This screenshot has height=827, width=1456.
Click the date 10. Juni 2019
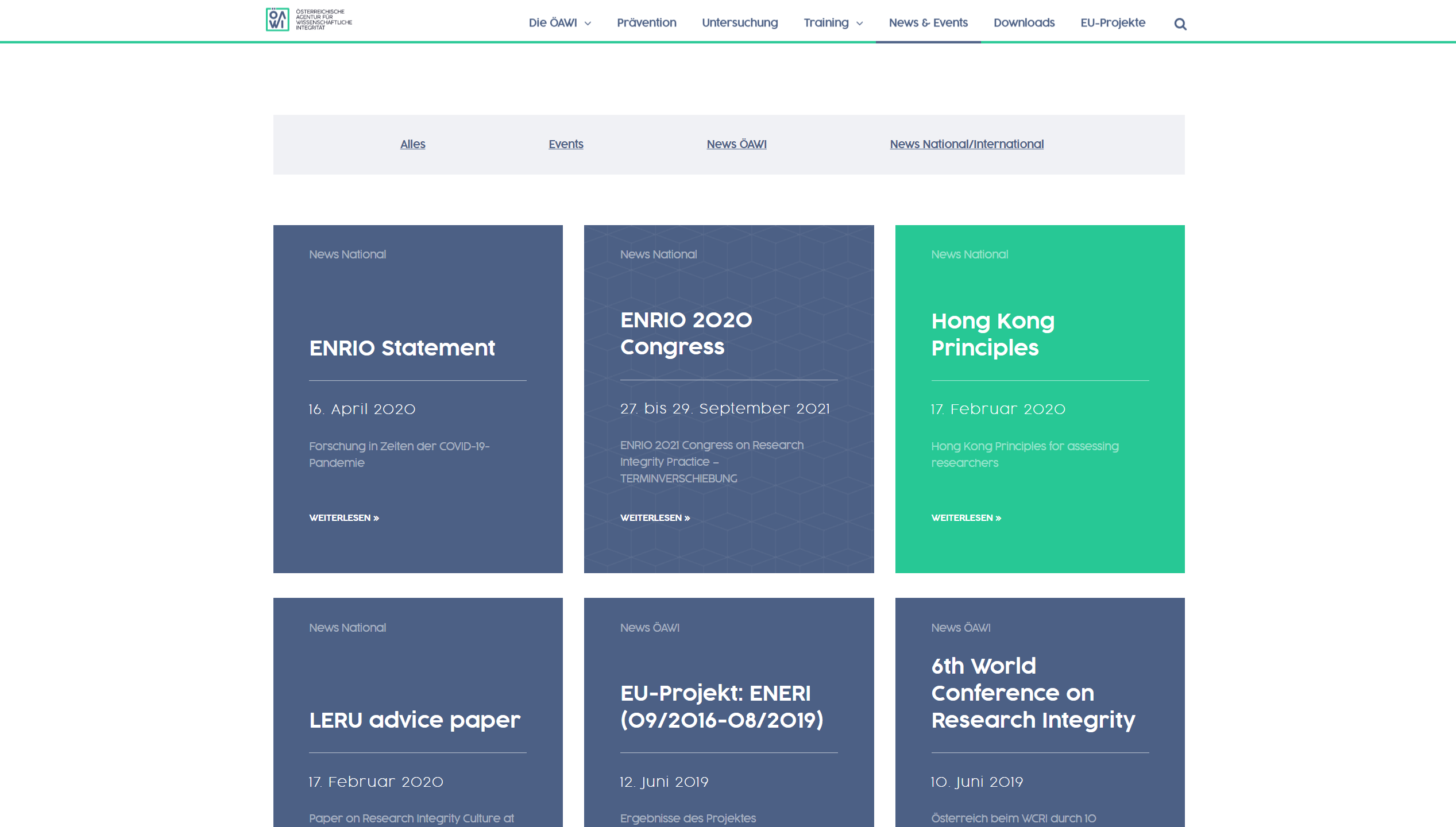tap(977, 782)
